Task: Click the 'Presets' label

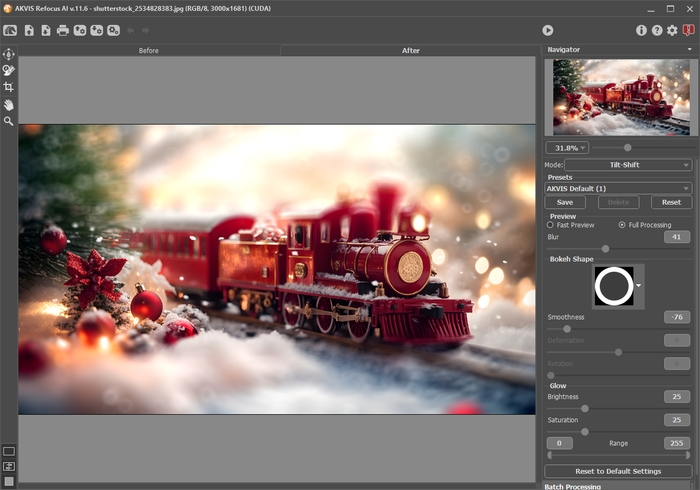Action: (560, 177)
